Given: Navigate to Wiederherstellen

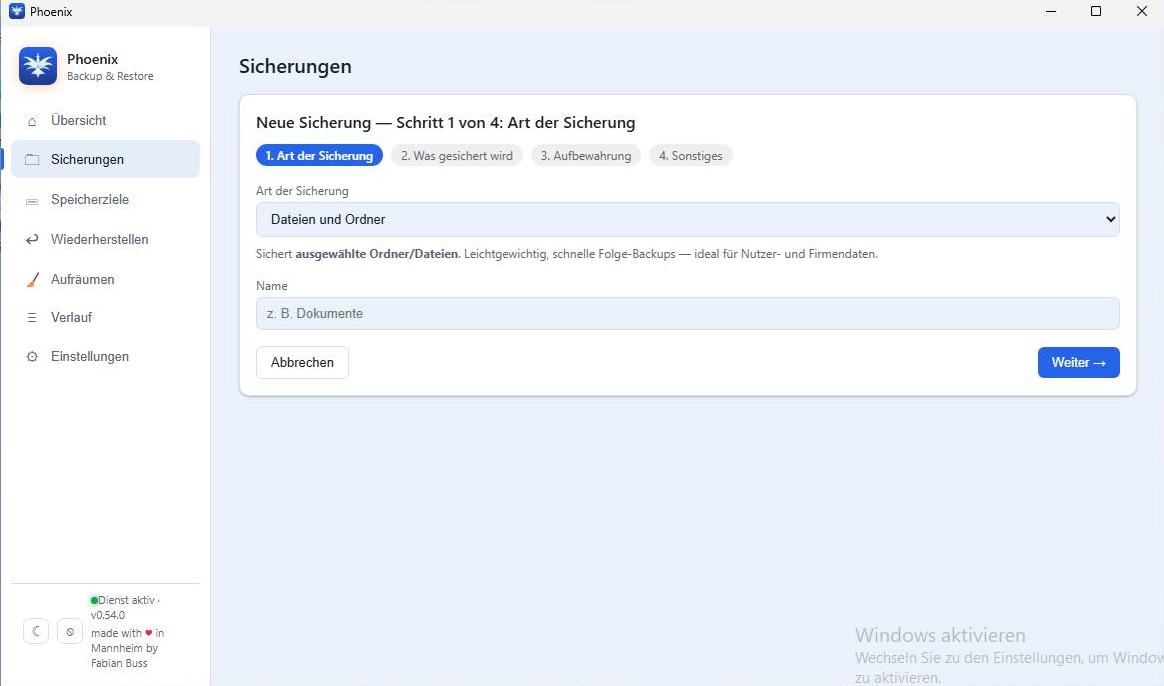Looking at the screenshot, I should coord(105,239).
